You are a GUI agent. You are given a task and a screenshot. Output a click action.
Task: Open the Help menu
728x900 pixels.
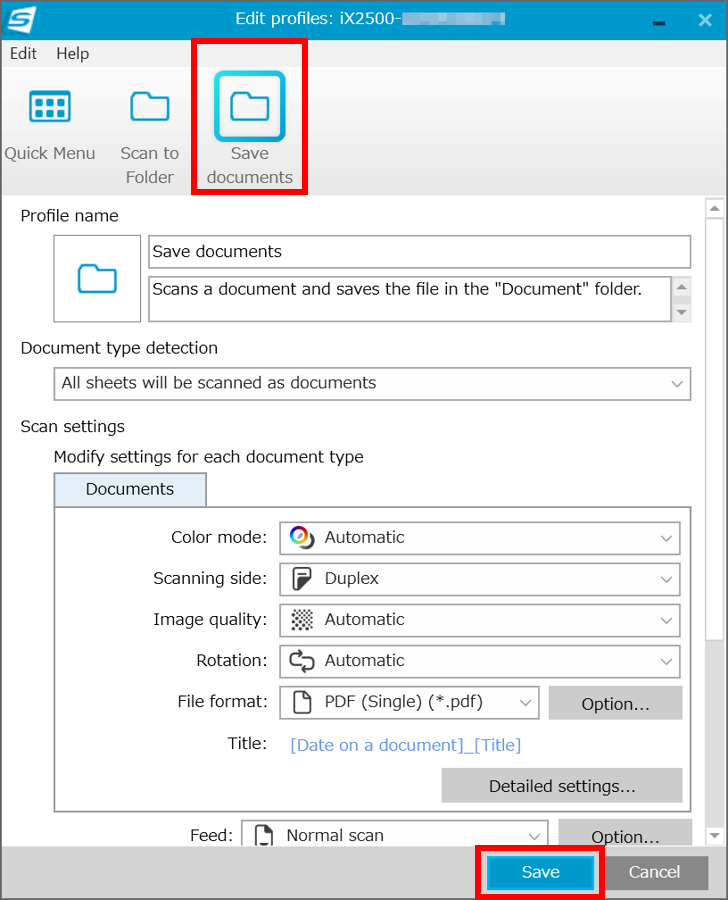coord(72,53)
